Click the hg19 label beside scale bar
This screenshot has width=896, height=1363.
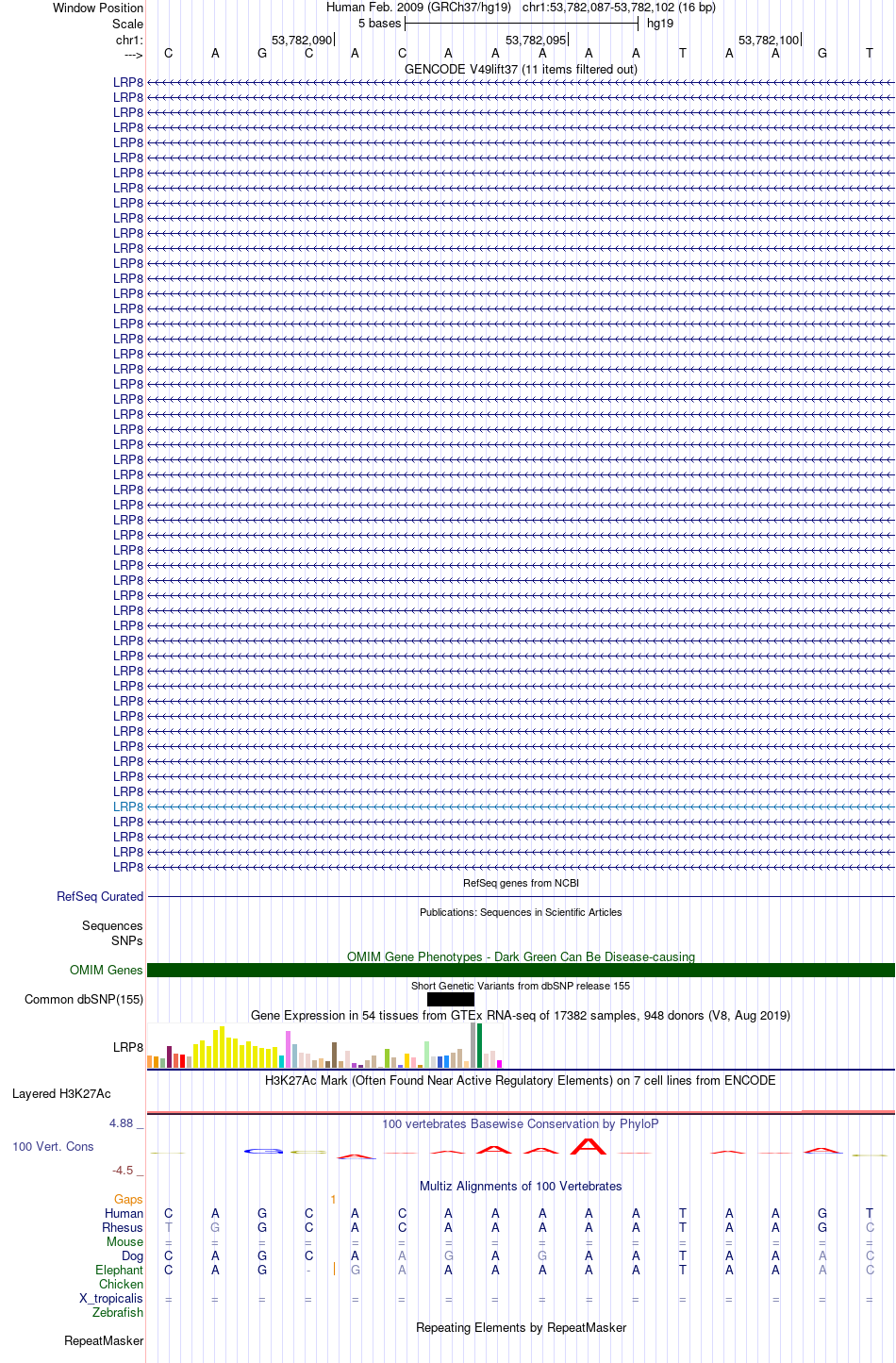pyautogui.click(x=660, y=24)
